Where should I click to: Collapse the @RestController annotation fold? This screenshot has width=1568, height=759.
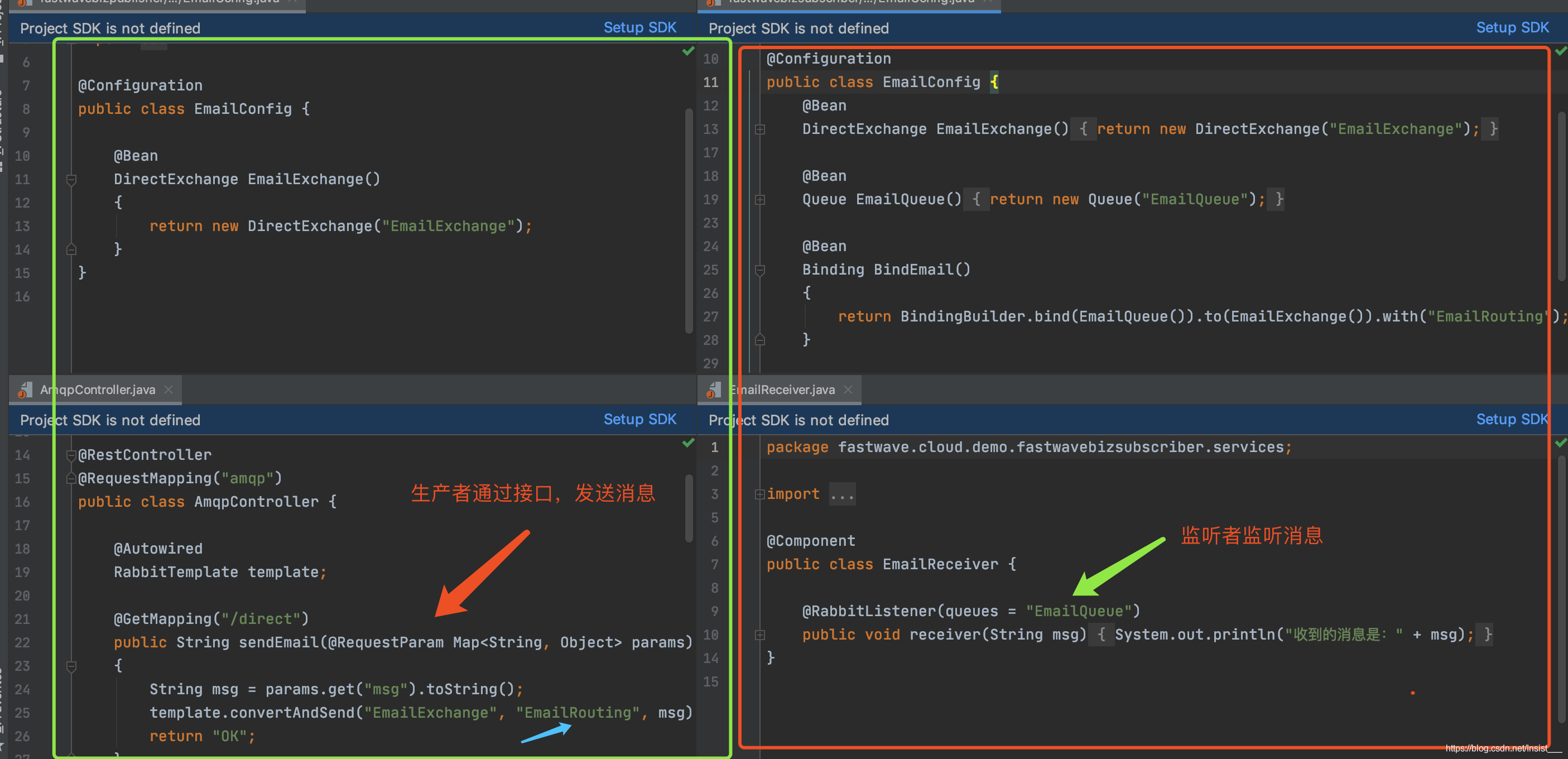71,455
